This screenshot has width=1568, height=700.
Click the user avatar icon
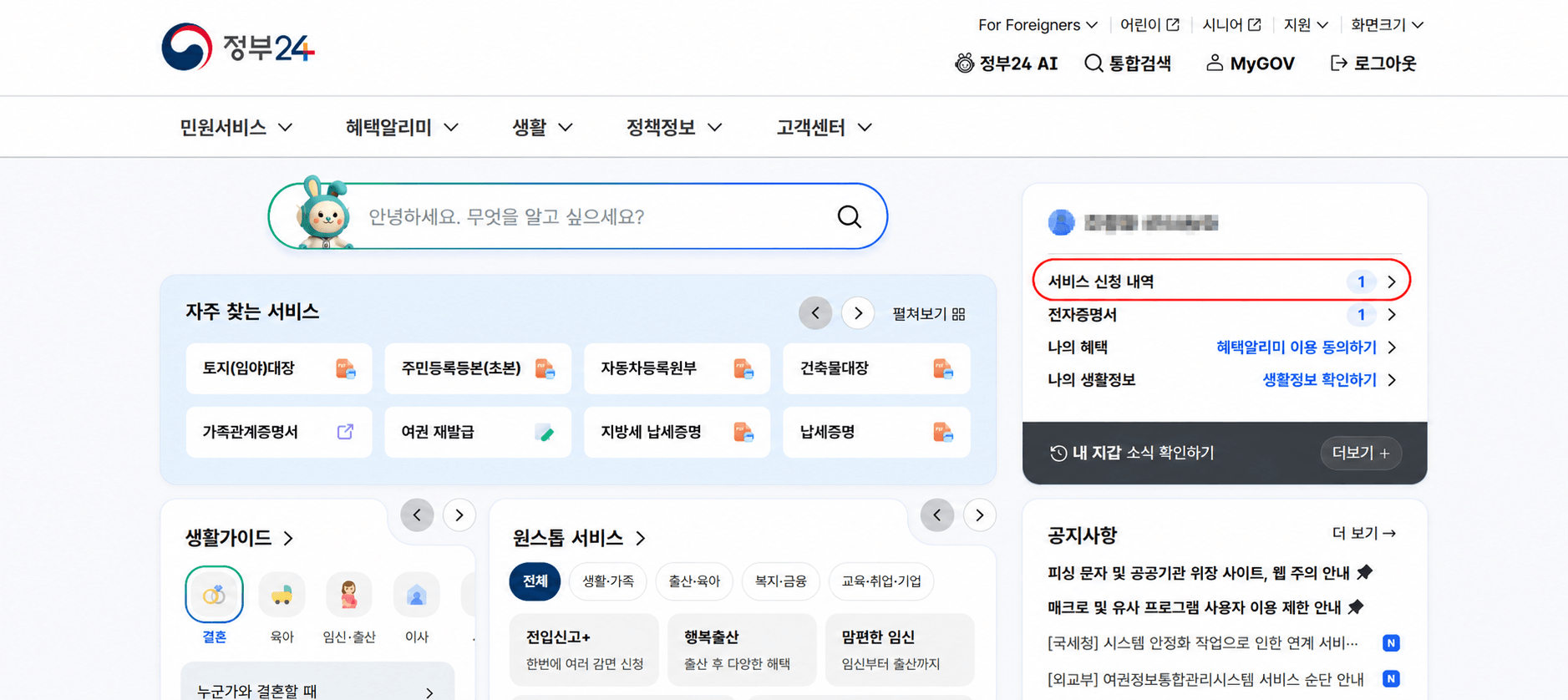1061,222
